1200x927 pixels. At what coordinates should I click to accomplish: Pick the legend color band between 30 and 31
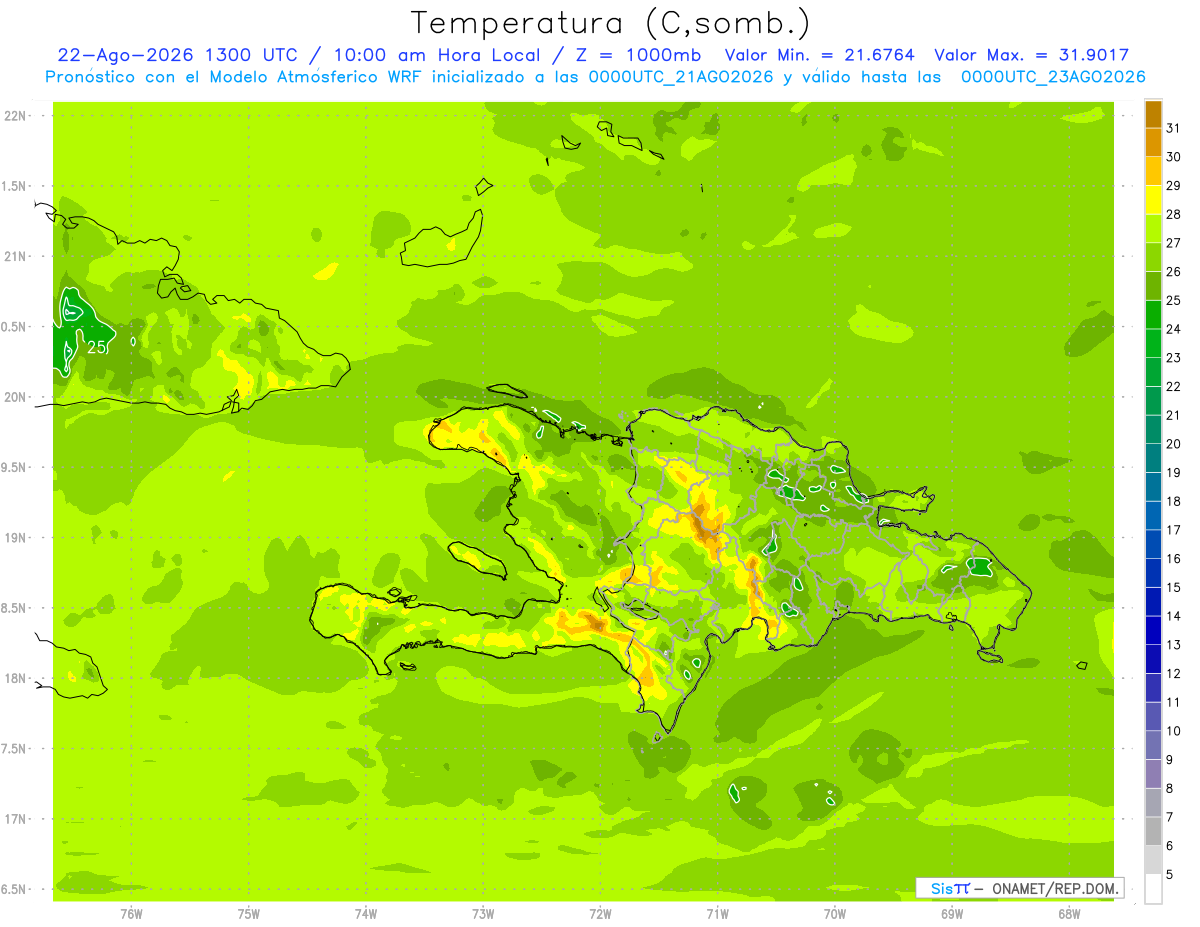1153,142
